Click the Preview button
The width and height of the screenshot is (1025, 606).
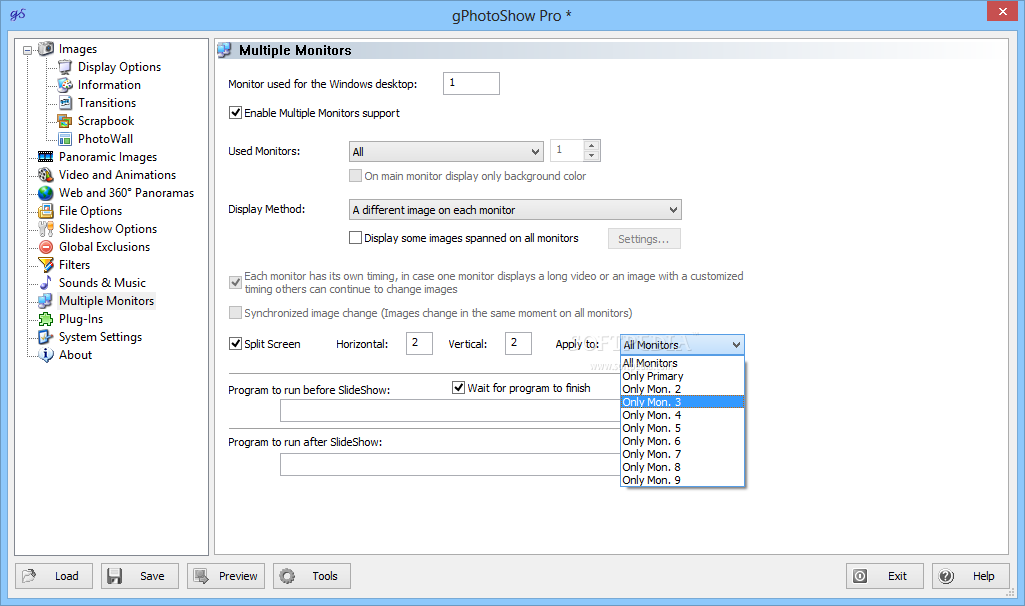click(x=226, y=576)
